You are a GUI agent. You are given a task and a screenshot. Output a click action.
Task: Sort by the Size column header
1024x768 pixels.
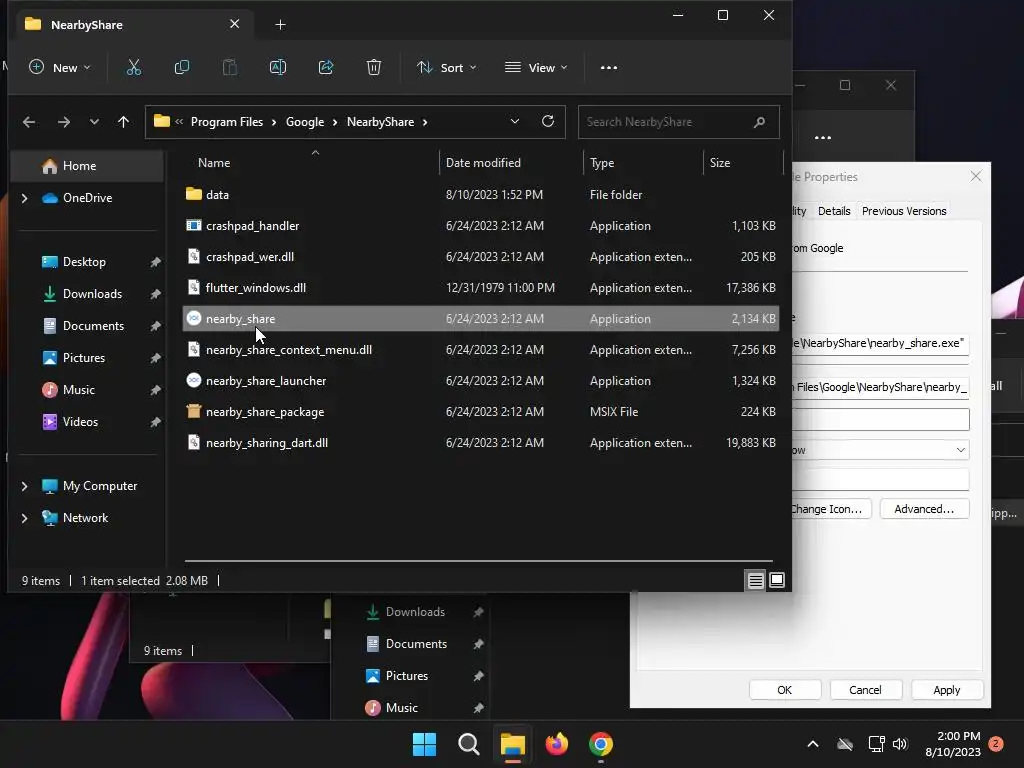(x=720, y=163)
